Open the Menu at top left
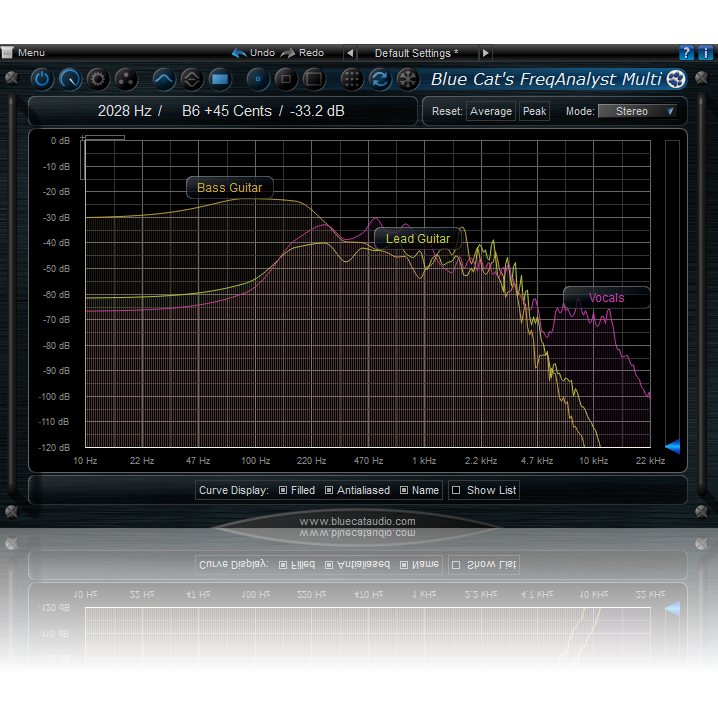718x718 pixels. (24, 53)
